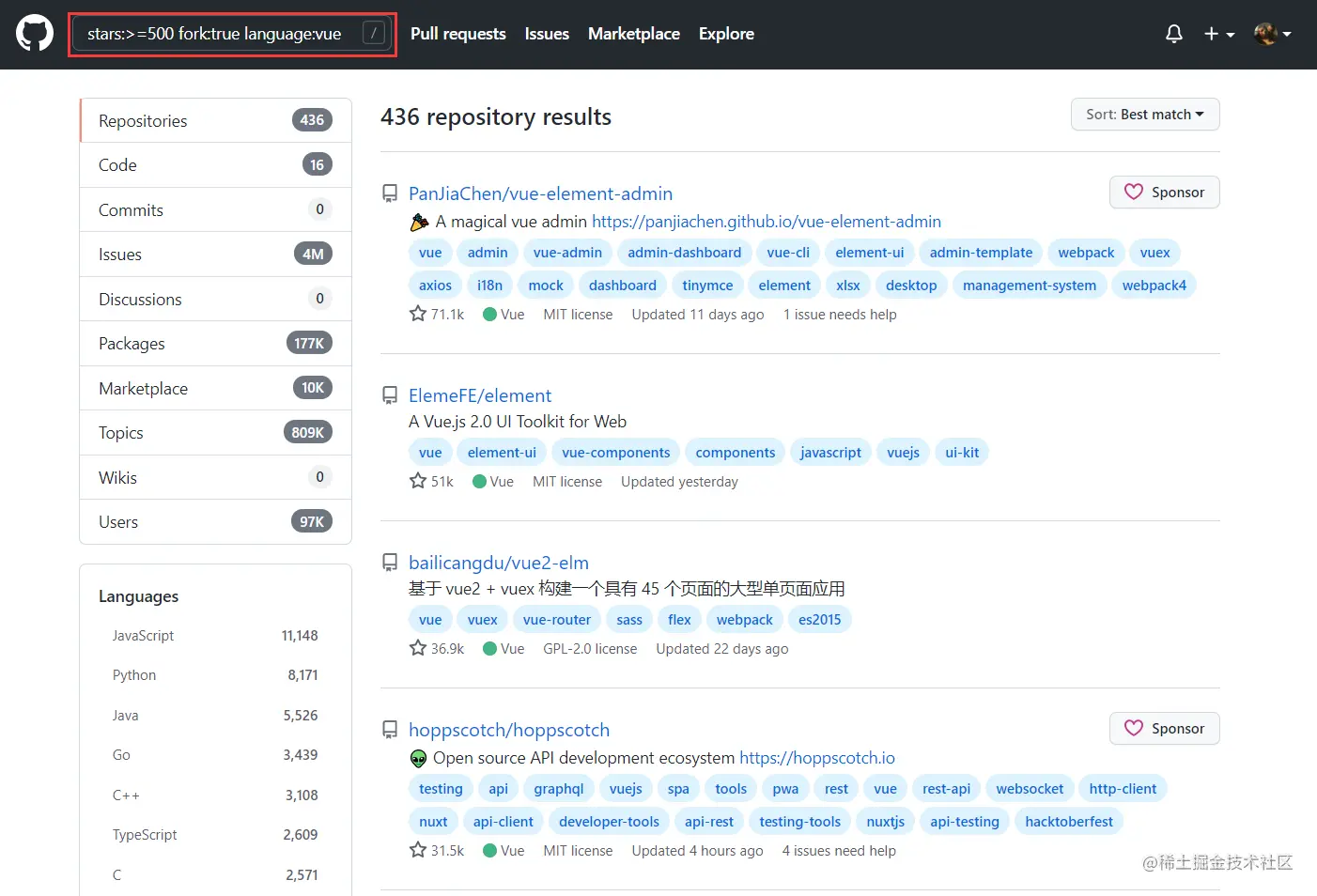The image size is (1317, 896).
Task: Open Explore in top navigation
Action: coord(726,34)
